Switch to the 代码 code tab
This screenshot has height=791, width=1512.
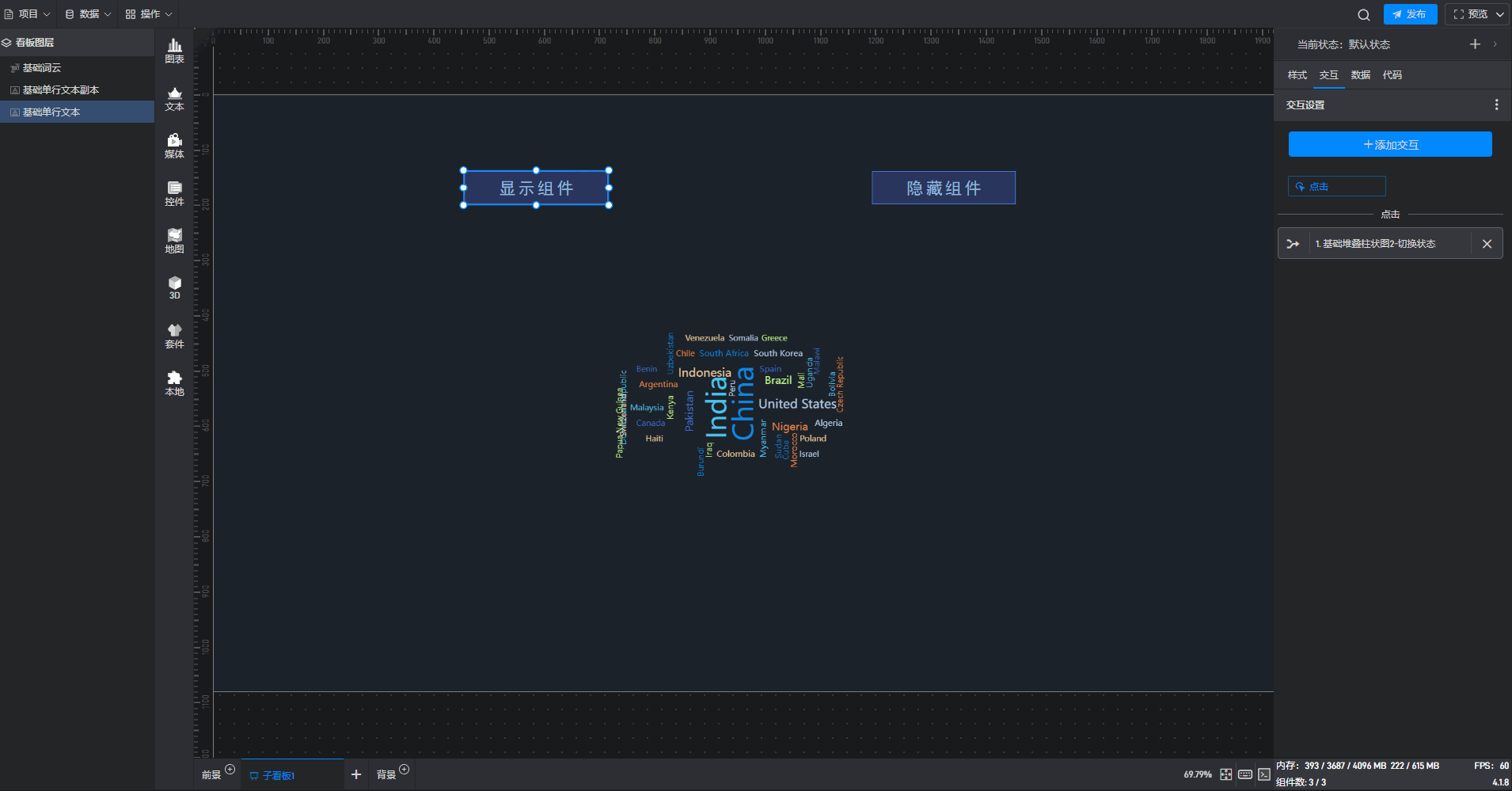(1392, 75)
